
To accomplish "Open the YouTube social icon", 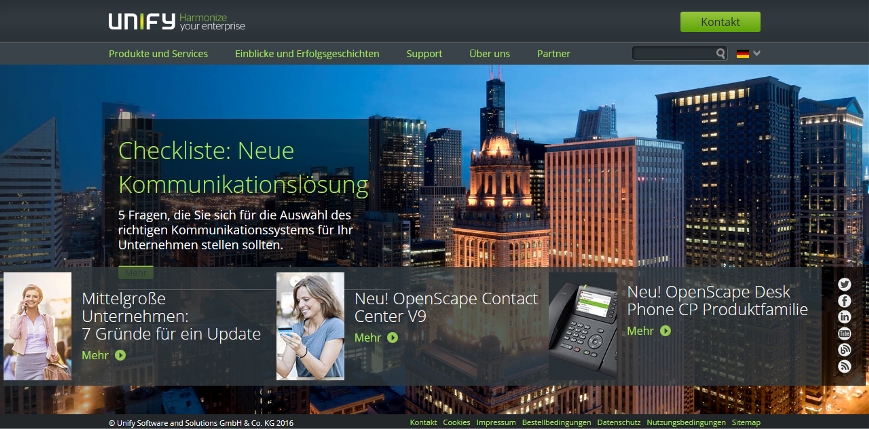I will tap(844, 333).
